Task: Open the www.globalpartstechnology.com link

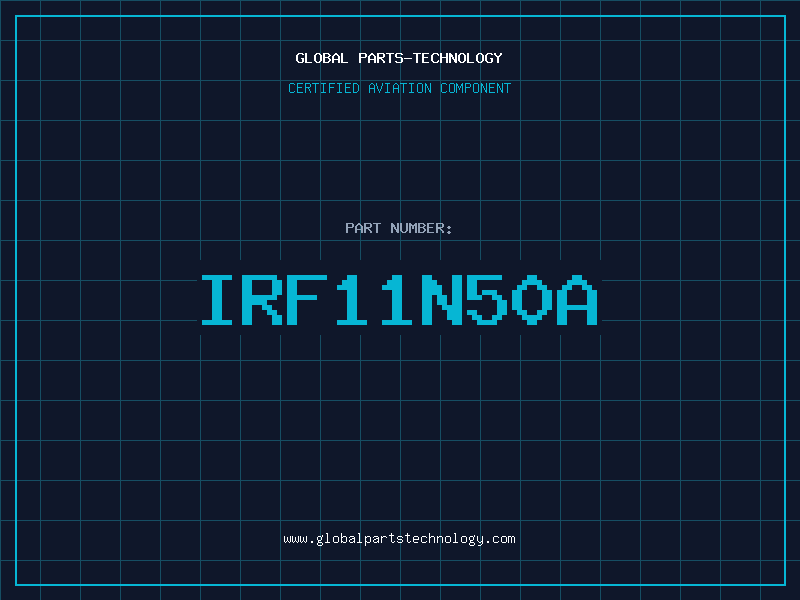Action: [x=399, y=539]
